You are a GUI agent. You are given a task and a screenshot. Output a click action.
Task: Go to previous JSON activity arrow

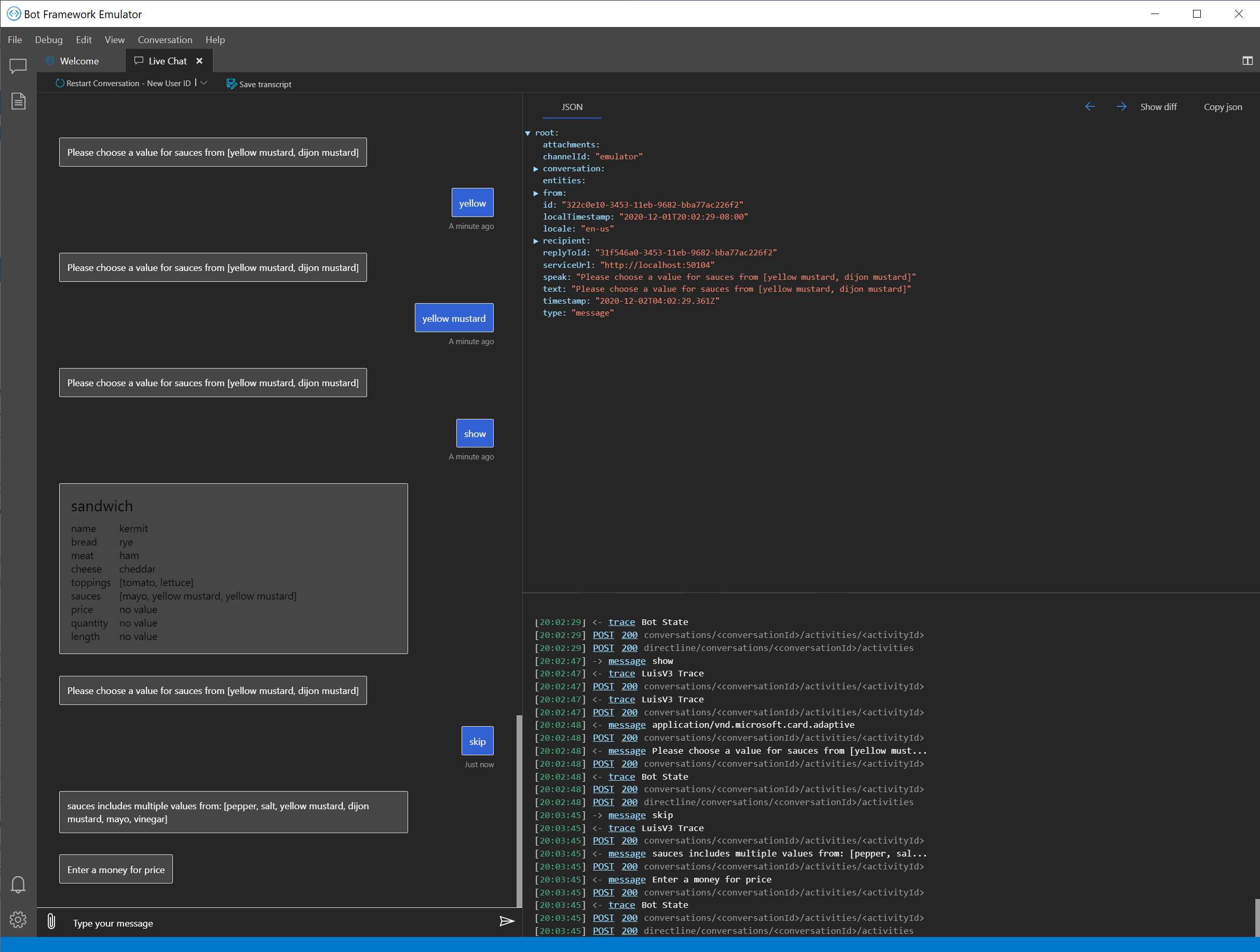pos(1090,106)
